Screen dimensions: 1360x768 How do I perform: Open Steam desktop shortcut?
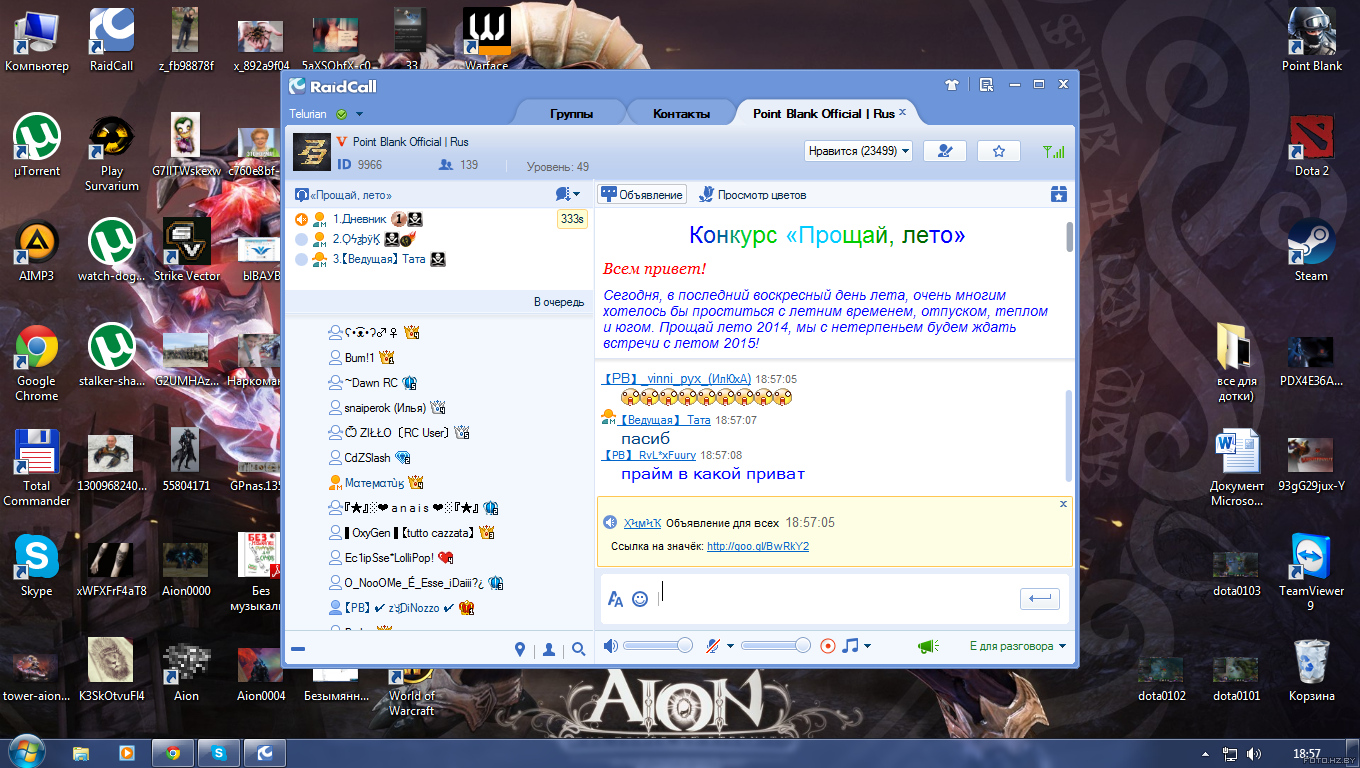(1311, 251)
